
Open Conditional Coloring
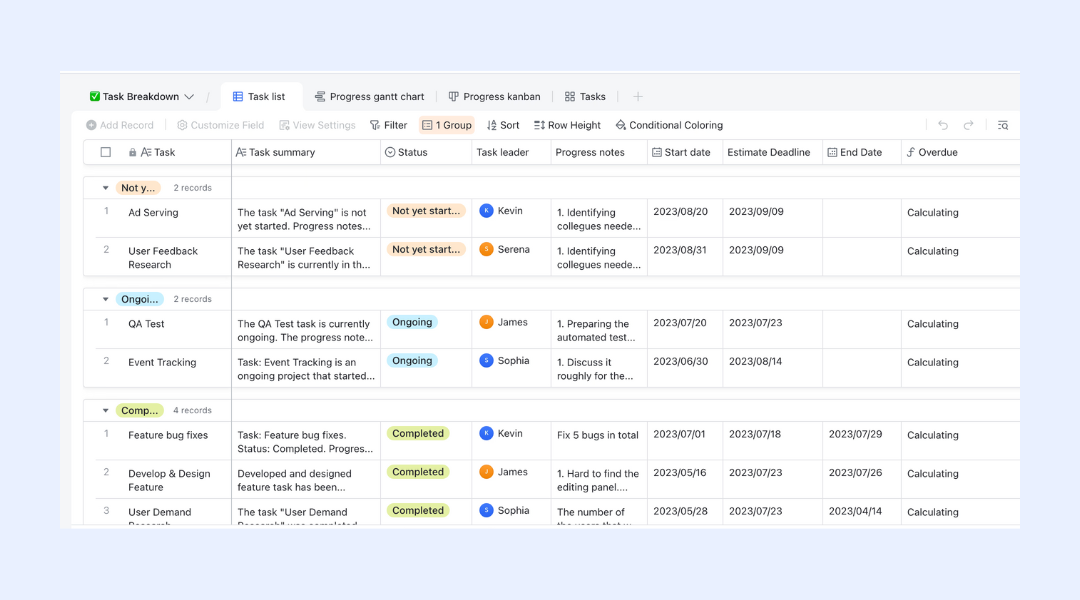(x=669, y=125)
